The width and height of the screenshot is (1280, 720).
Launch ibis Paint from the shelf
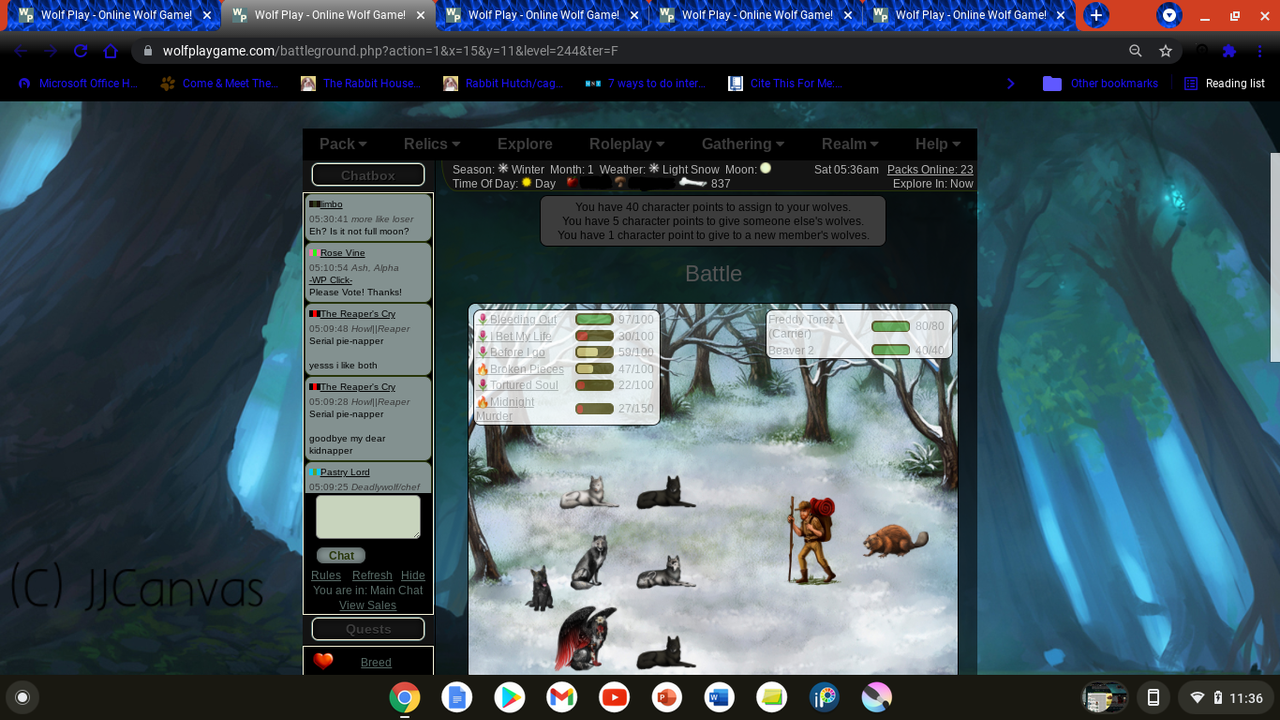tap(824, 697)
